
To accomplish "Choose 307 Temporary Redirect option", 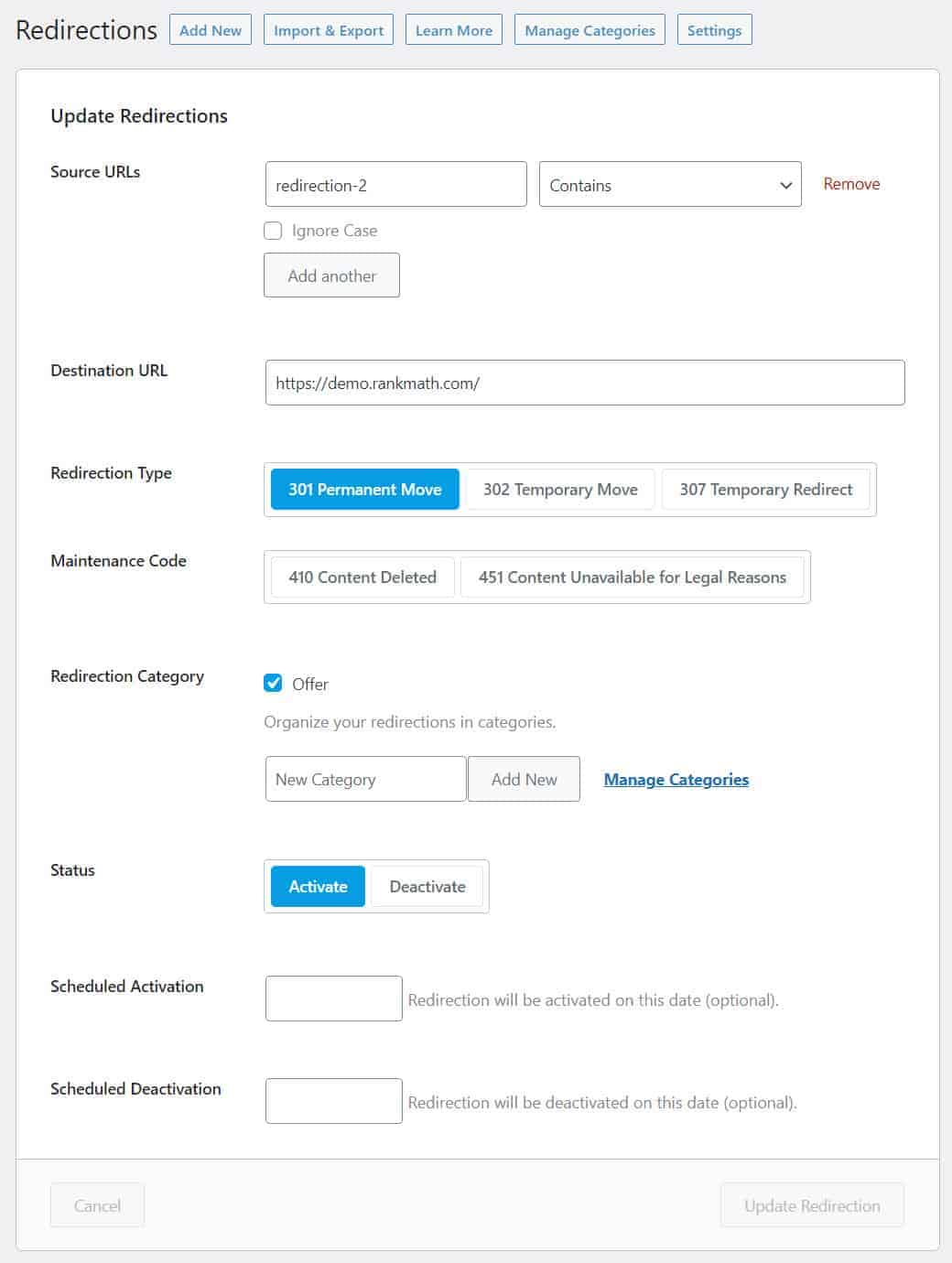I will point(765,490).
